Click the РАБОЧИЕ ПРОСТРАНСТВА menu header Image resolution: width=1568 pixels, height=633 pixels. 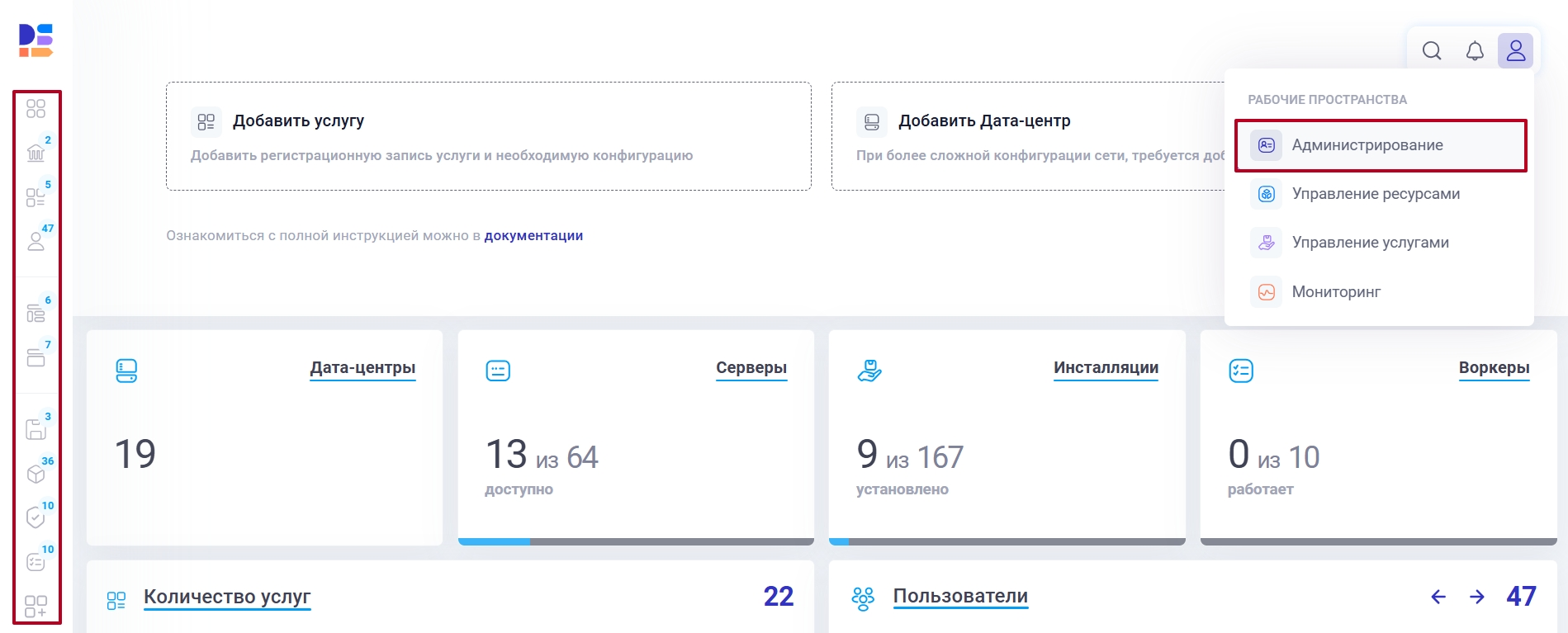pos(1327,100)
